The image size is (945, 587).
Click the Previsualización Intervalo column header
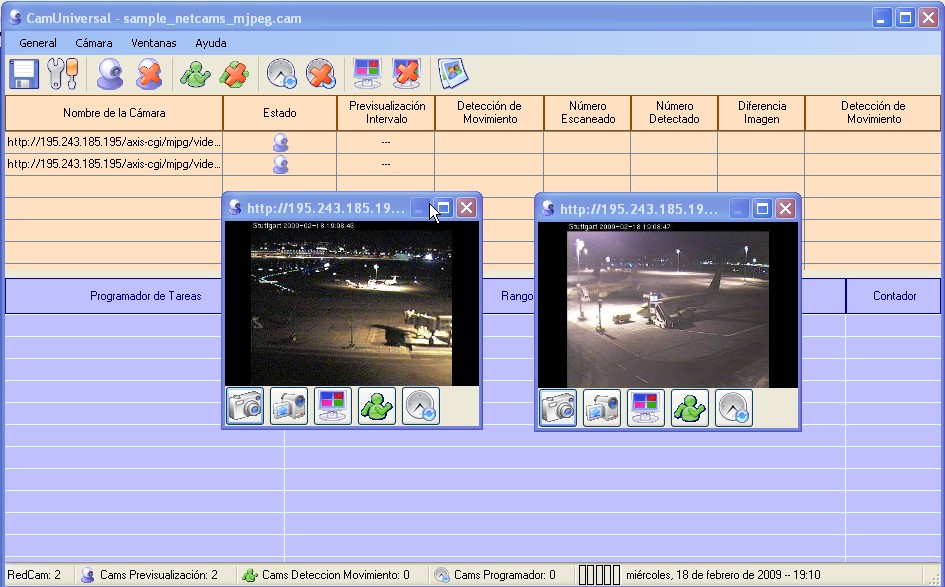386,113
